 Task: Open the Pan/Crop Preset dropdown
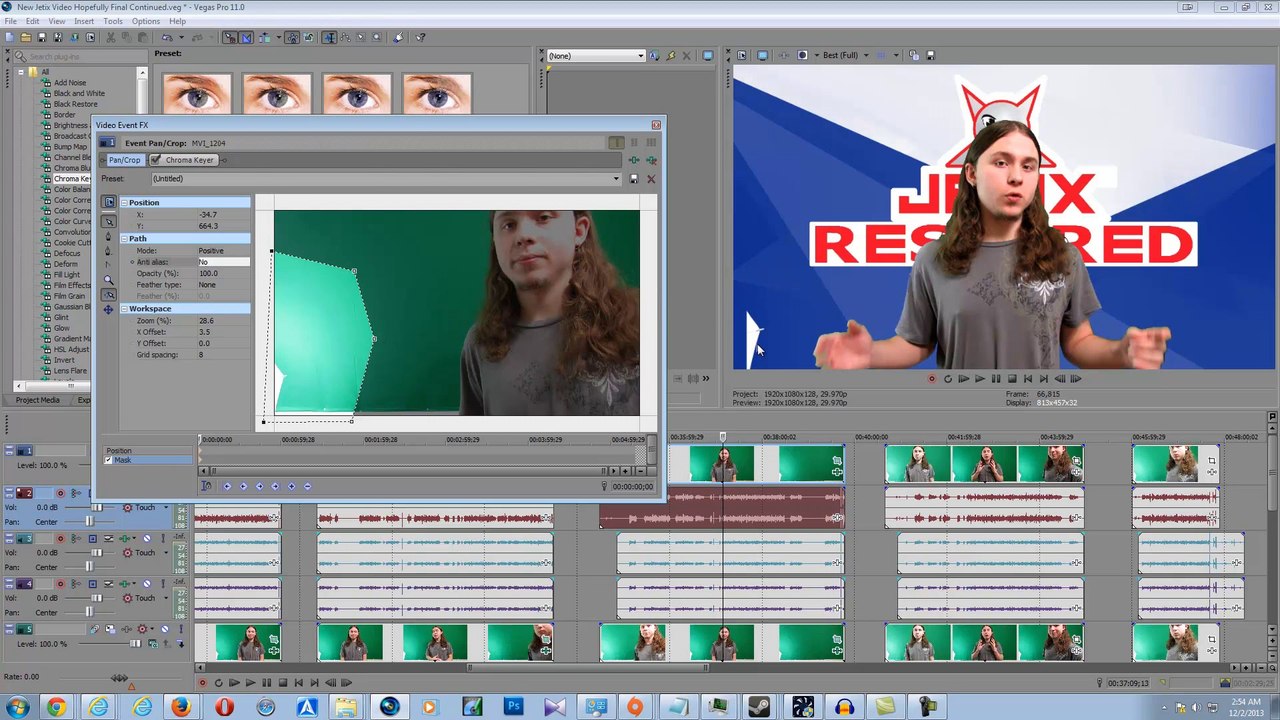click(616, 179)
